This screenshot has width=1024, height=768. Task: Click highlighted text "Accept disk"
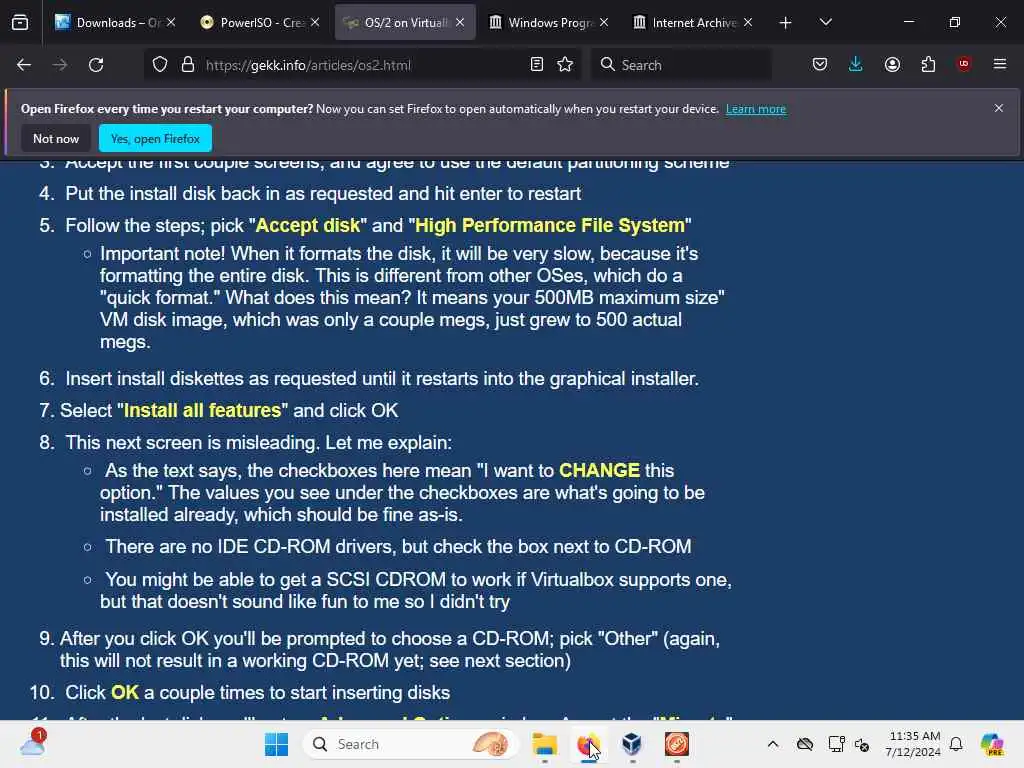307,225
